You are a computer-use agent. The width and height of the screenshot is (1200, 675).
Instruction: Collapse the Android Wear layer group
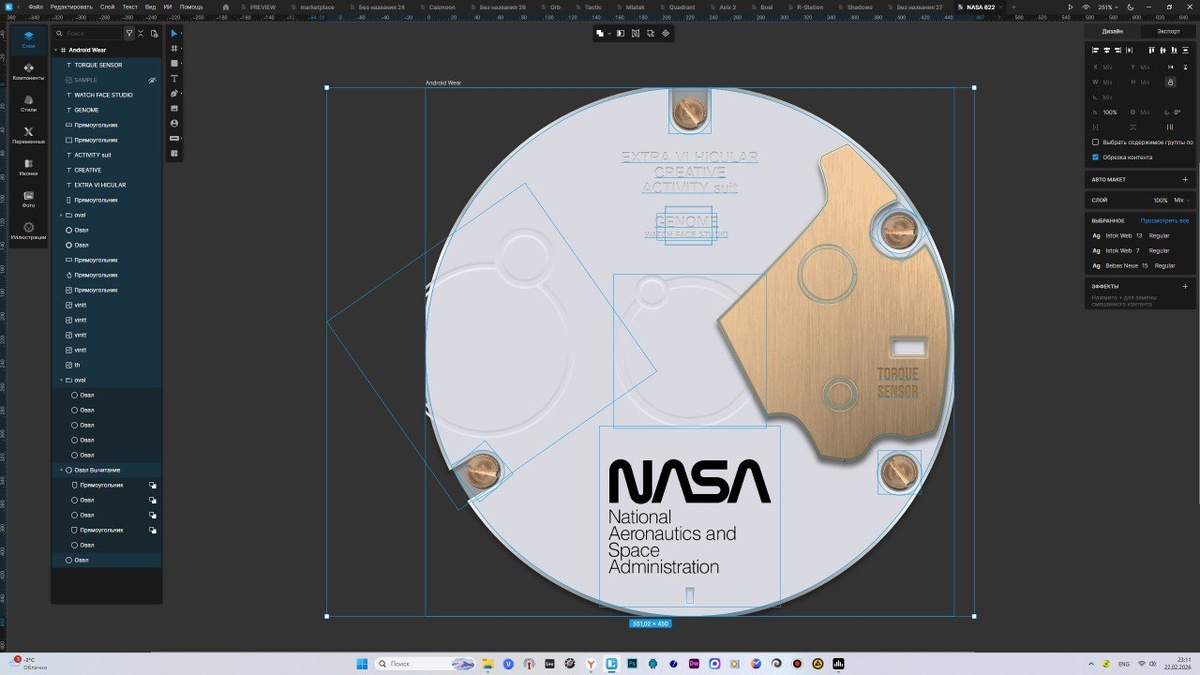(56, 50)
